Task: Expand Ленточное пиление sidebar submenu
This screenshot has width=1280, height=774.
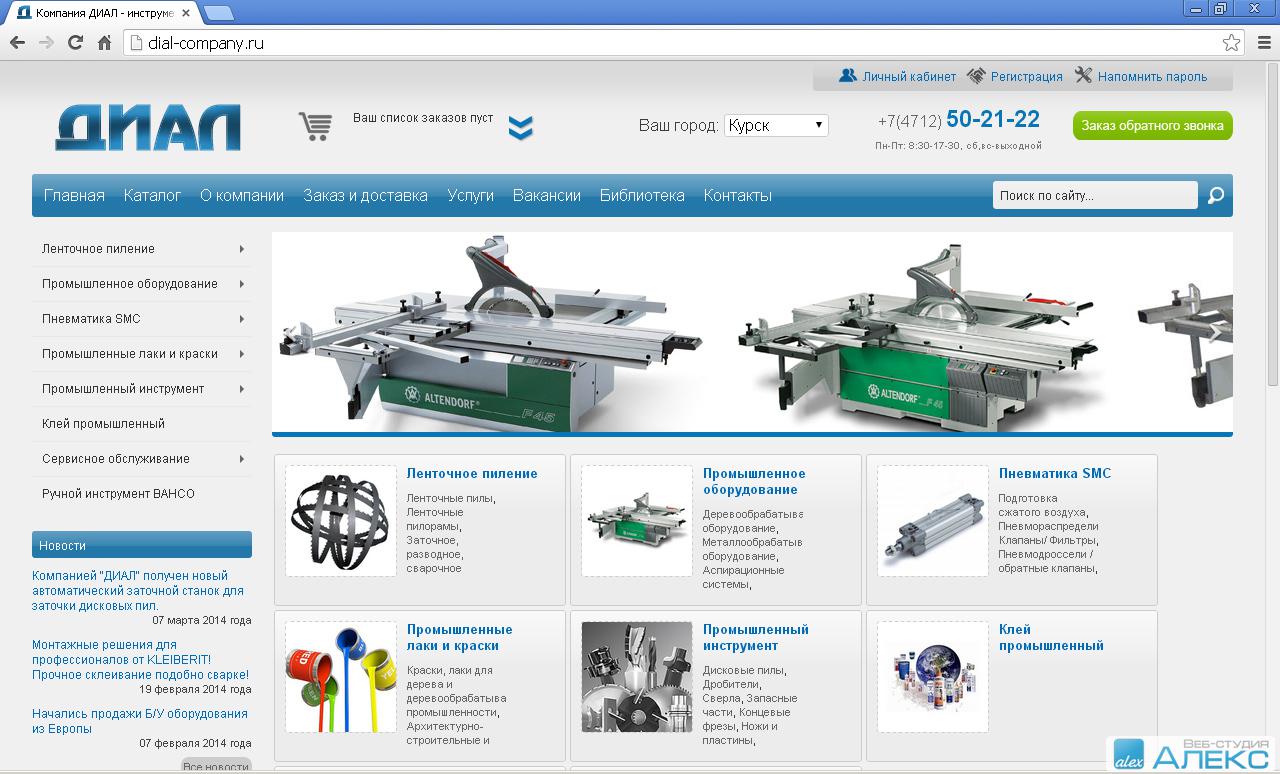Action: point(242,249)
